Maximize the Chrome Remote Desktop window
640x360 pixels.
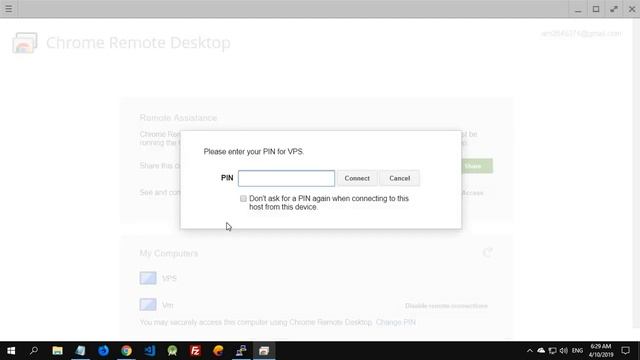(x=596, y=9)
